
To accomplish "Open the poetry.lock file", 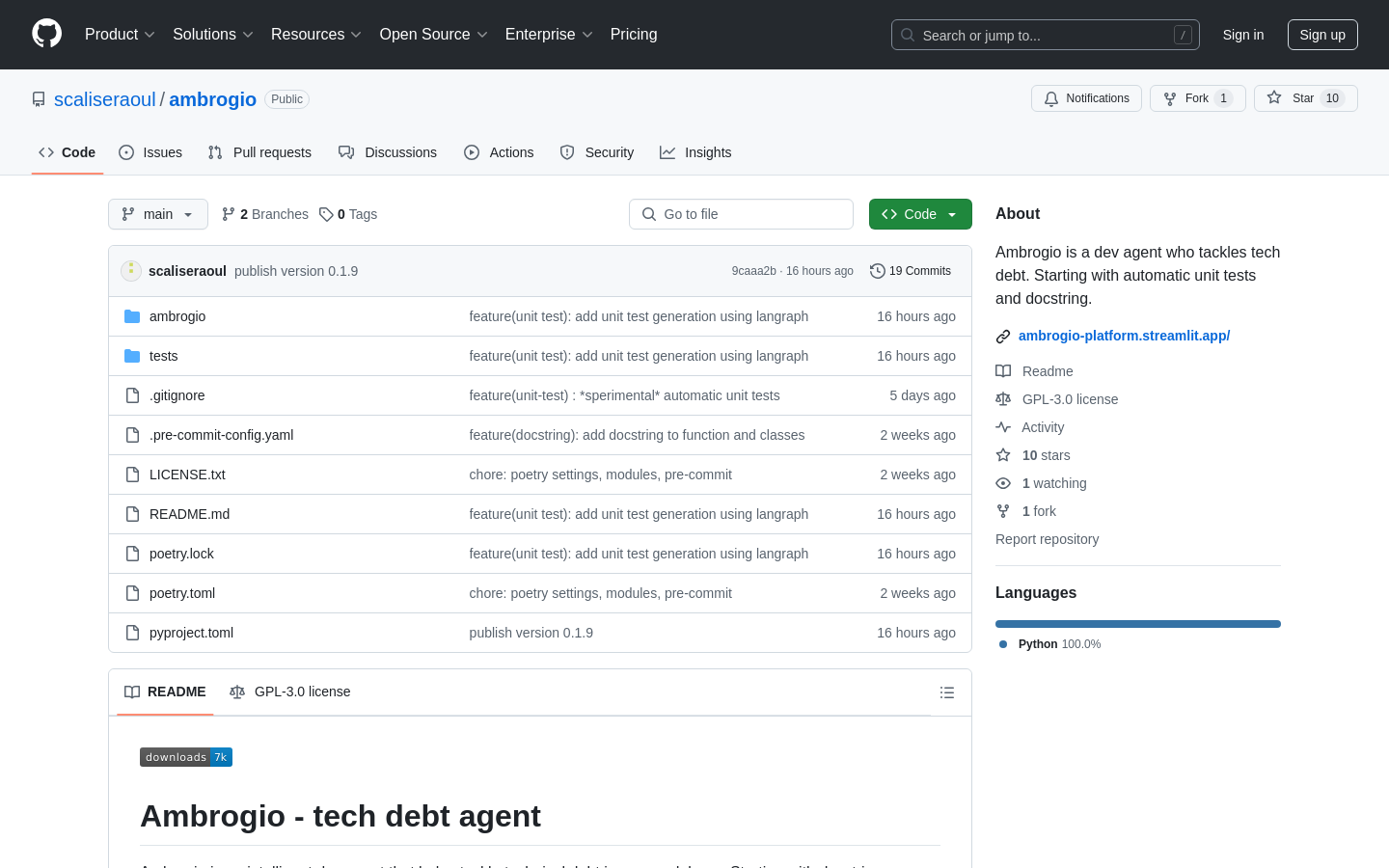I will [181, 554].
